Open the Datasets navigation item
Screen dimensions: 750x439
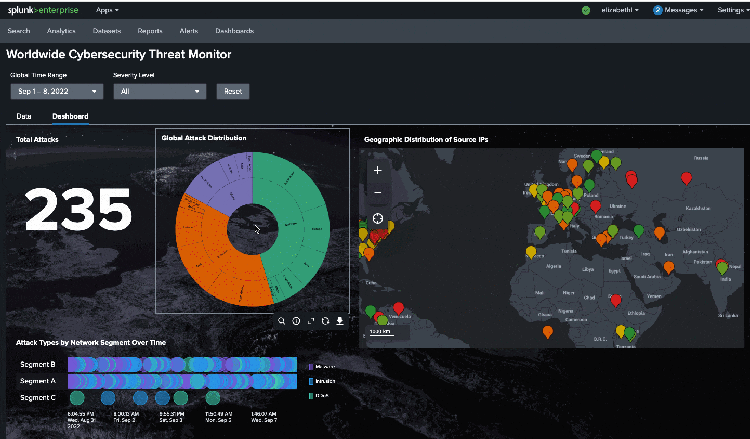107,32
